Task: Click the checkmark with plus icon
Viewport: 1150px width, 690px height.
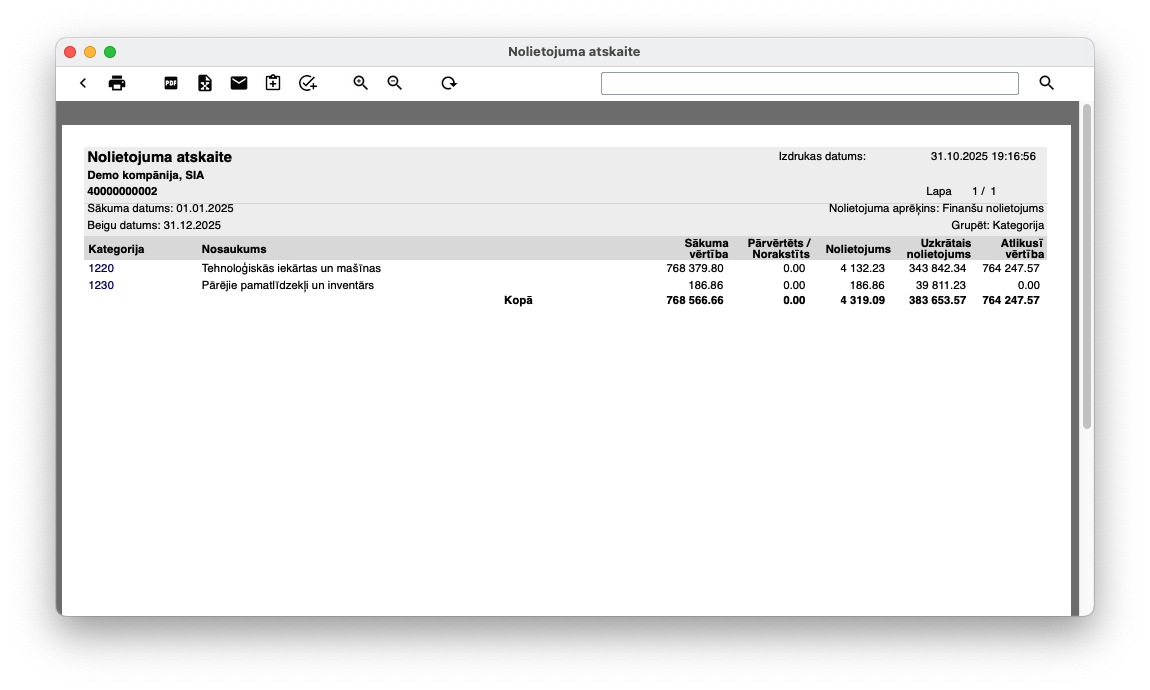Action: [308, 83]
